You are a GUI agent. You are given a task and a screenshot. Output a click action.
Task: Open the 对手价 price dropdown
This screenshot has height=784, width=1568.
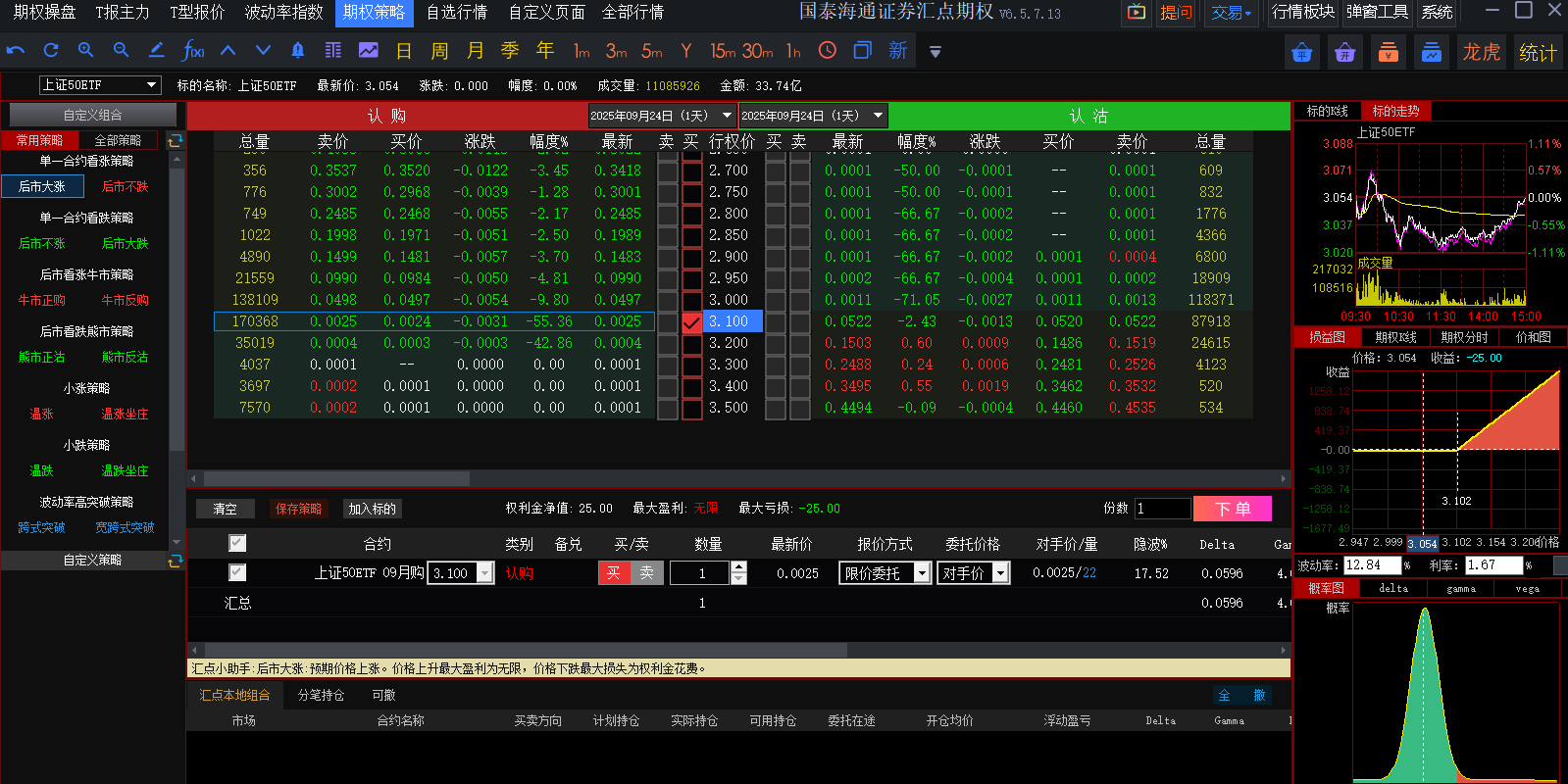pos(973,573)
